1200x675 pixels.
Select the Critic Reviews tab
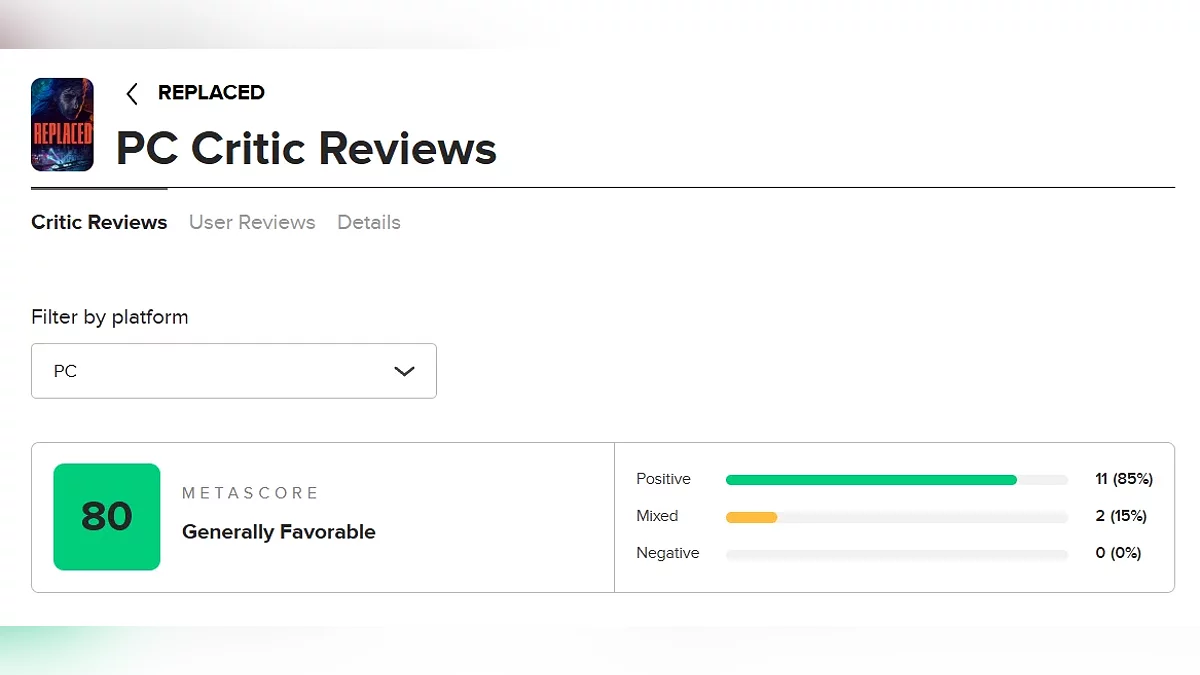tap(98, 222)
